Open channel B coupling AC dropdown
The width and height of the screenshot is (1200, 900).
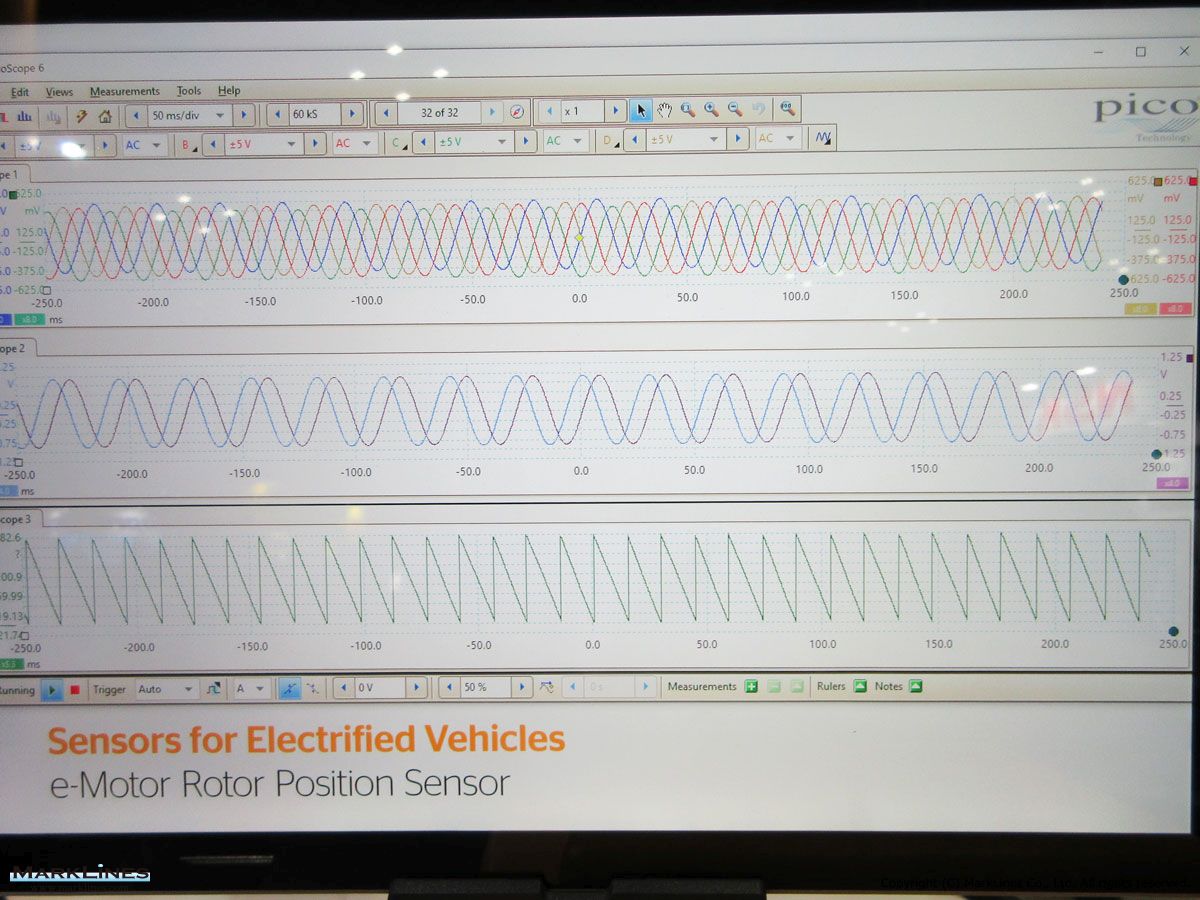(x=354, y=143)
